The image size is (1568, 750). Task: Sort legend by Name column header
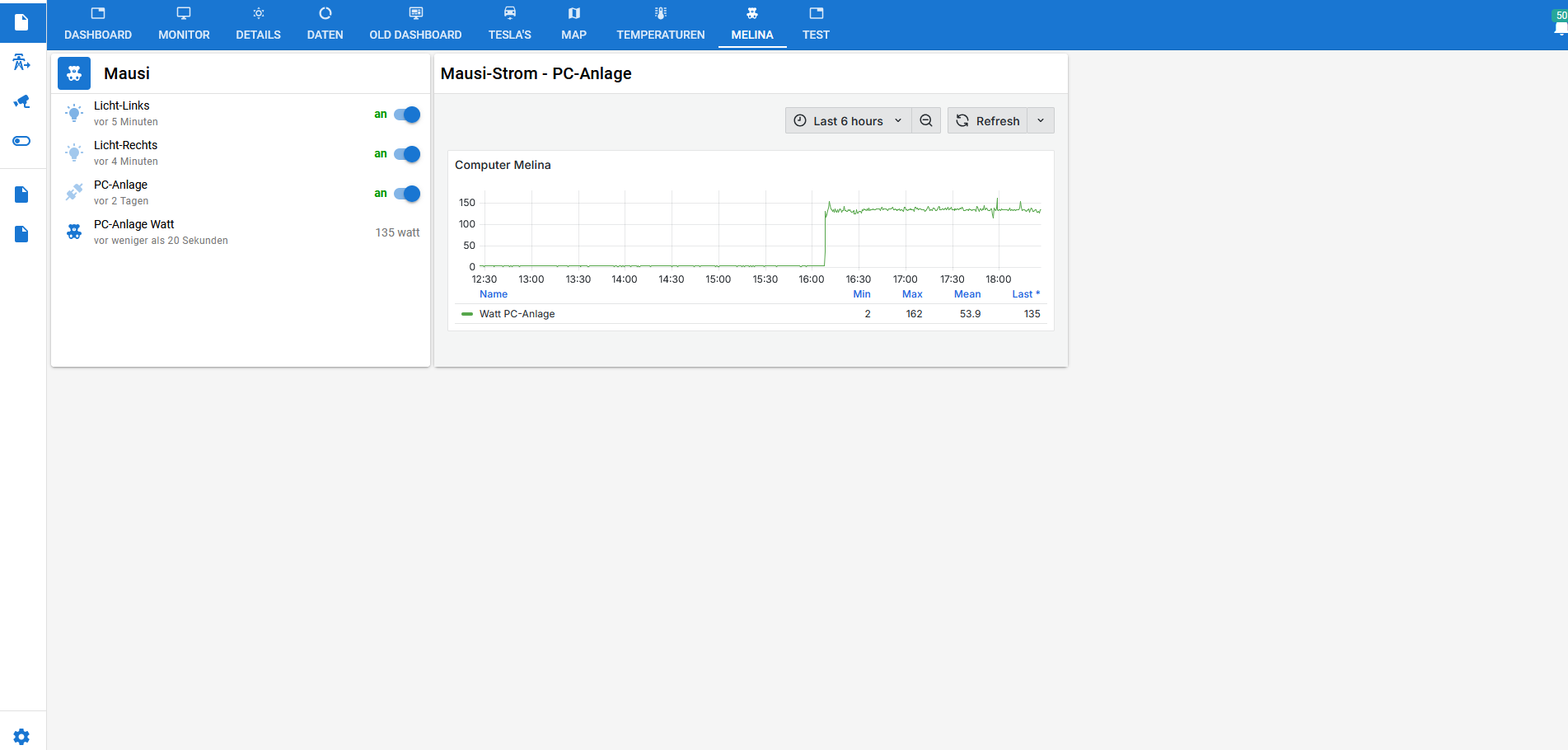[x=494, y=294]
